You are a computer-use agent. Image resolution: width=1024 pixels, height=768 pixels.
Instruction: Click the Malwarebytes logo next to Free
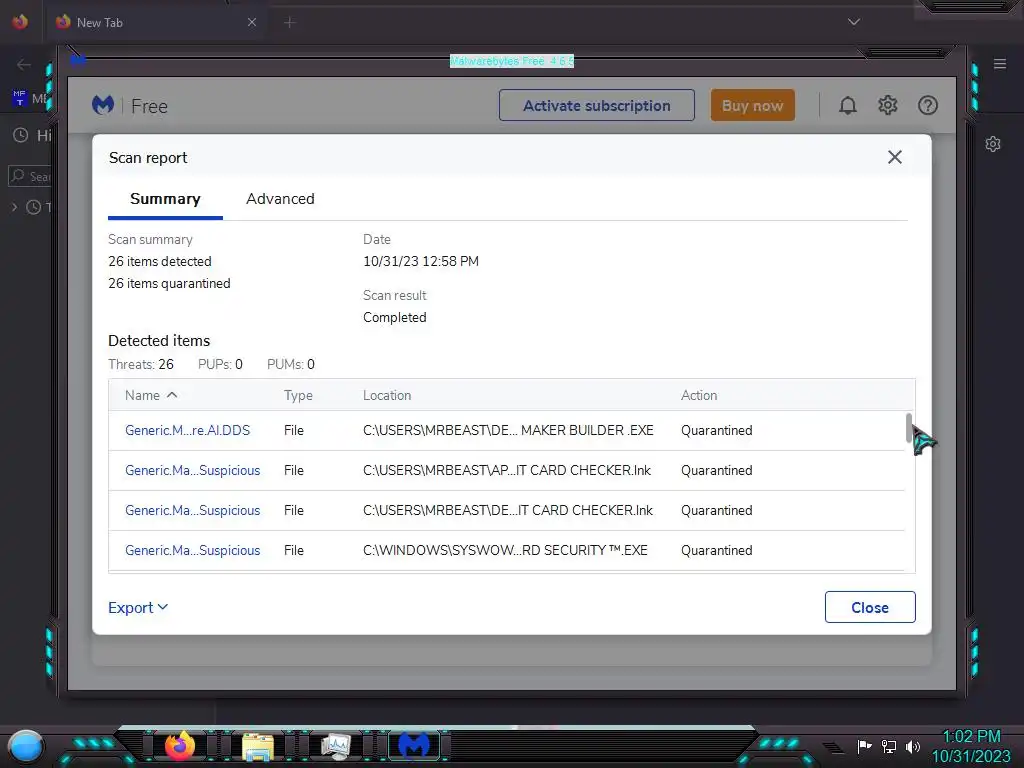click(103, 105)
